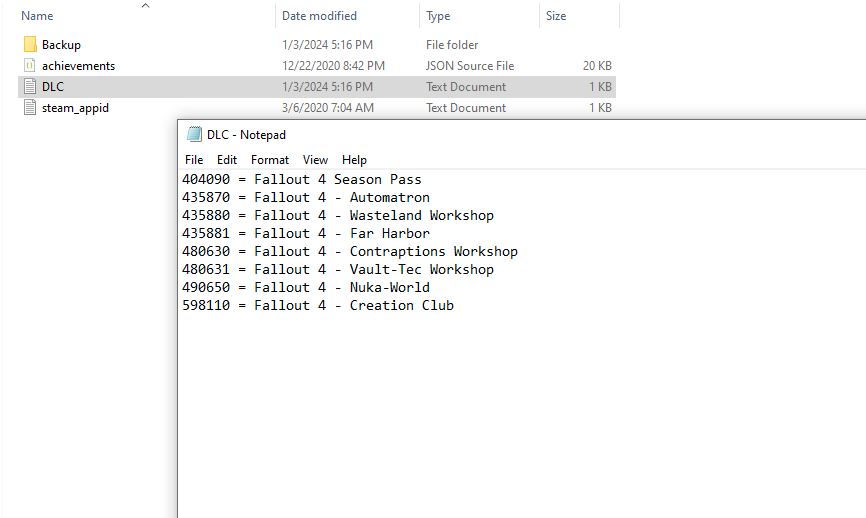This screenshot has width=866, height=518.
Task: Click the empty Notepad text area below the list
Action: (x=522, y=414)
